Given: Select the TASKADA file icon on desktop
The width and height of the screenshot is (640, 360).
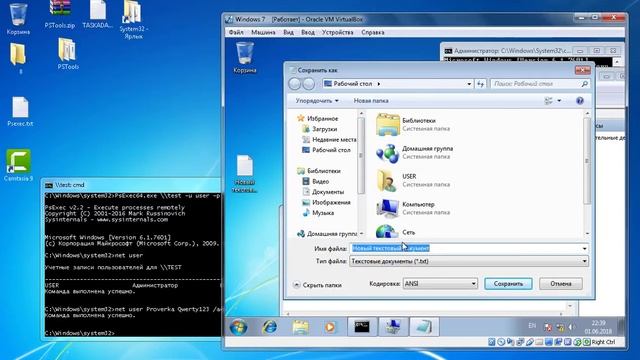Looking at the screenshot, I should [x=98, y=14].
